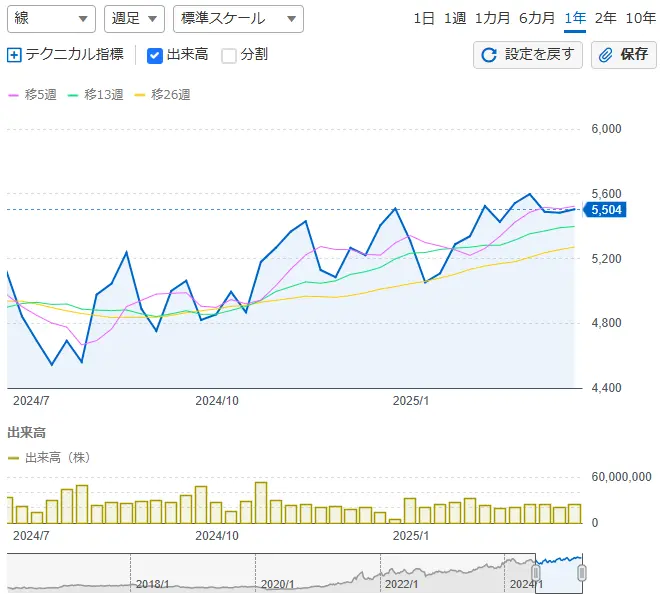Click the yellow 移26週 legend color marker
The height and width of the screenshot is (594, 660).
tap(140, 96)
